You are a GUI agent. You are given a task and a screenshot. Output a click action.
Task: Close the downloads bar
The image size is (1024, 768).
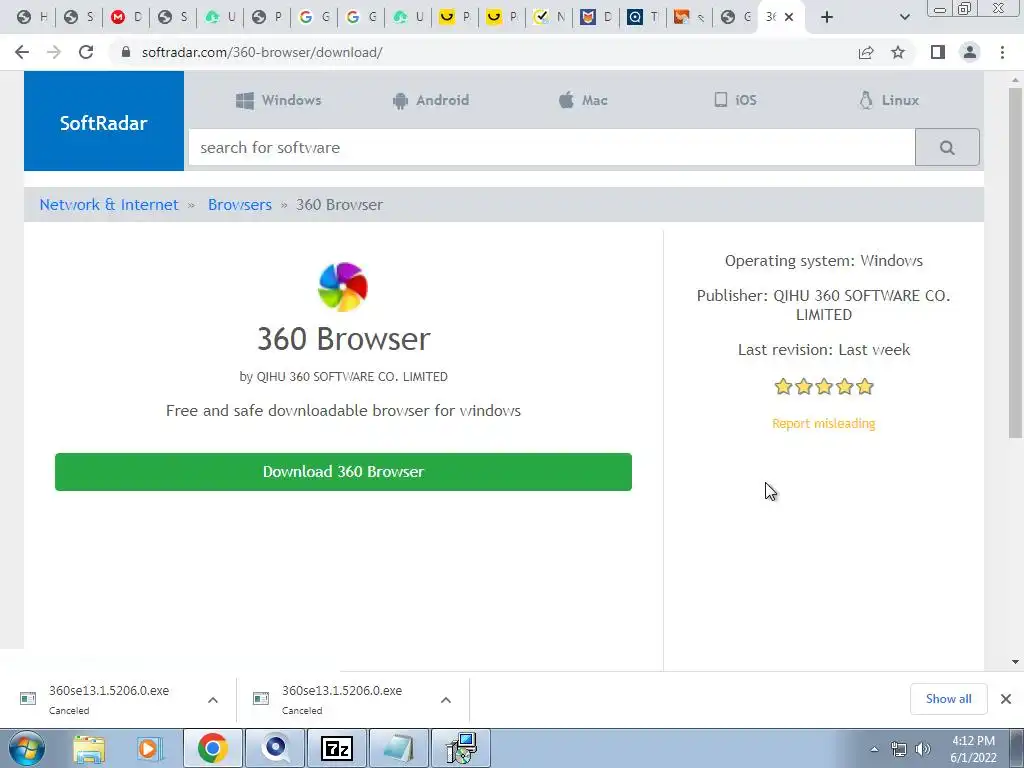1006,699
